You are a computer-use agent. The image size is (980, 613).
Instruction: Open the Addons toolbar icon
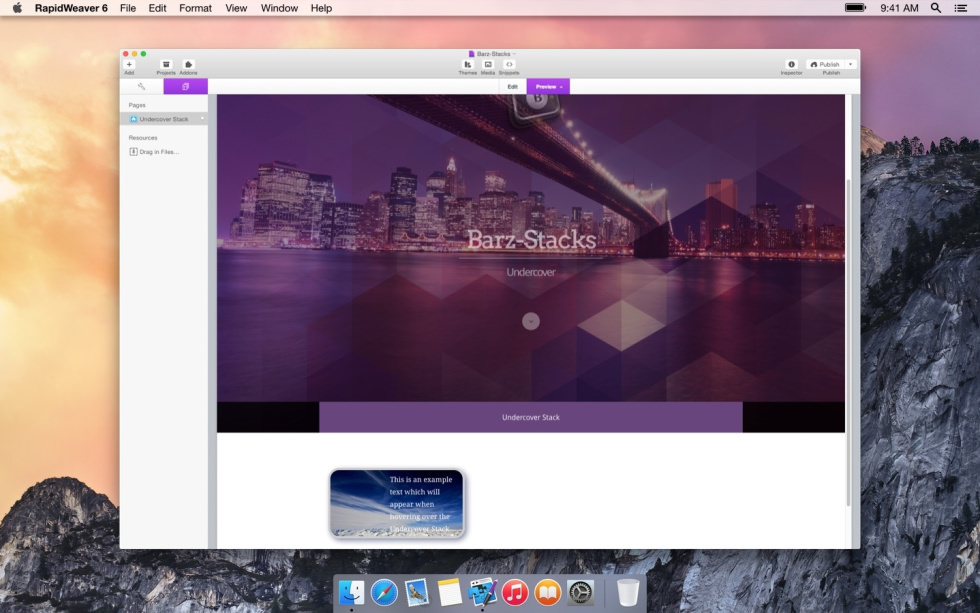pyautogui.click(x=188, y=64)
